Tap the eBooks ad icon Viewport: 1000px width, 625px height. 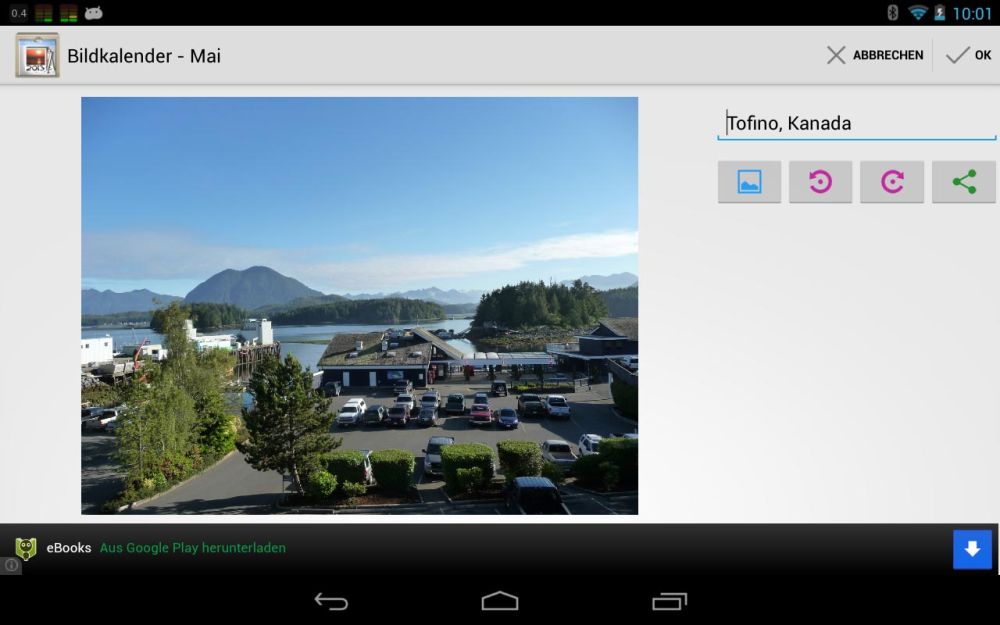25,548
